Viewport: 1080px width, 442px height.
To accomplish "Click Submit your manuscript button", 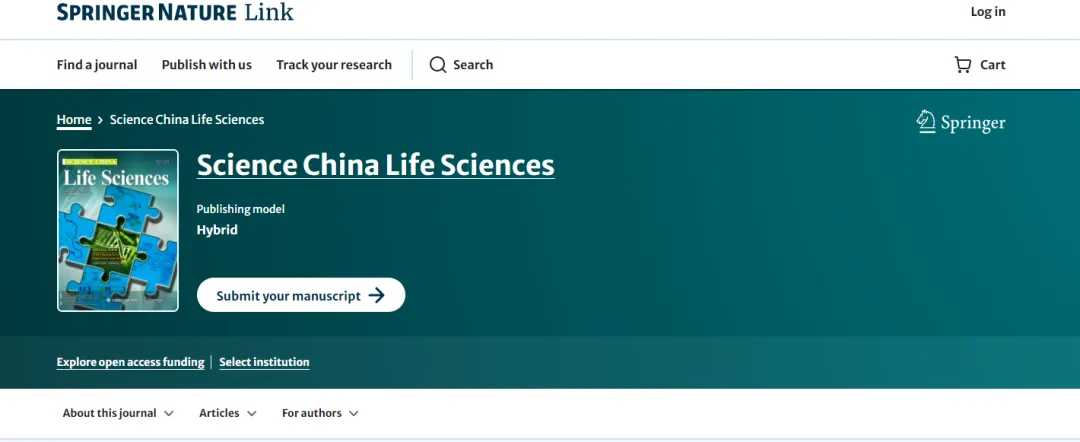I will (x=301, y=295).
